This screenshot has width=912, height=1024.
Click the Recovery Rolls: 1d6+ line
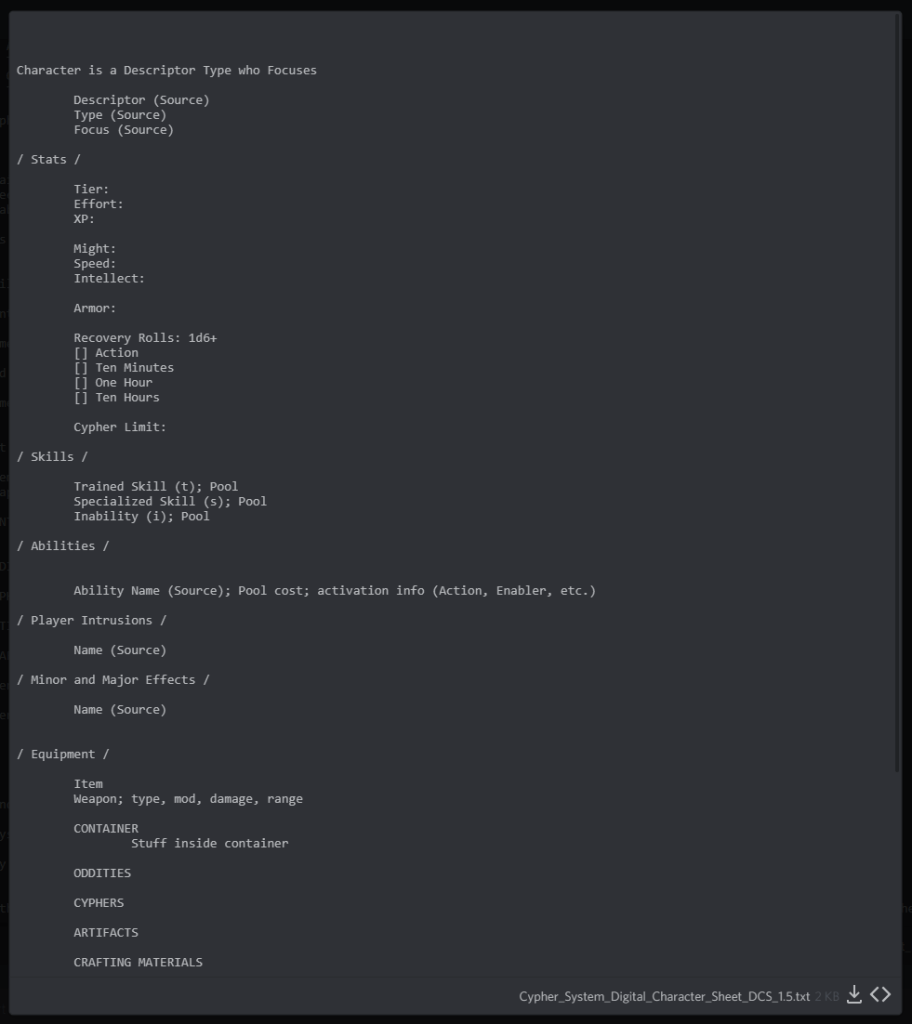tap(145, 338)
